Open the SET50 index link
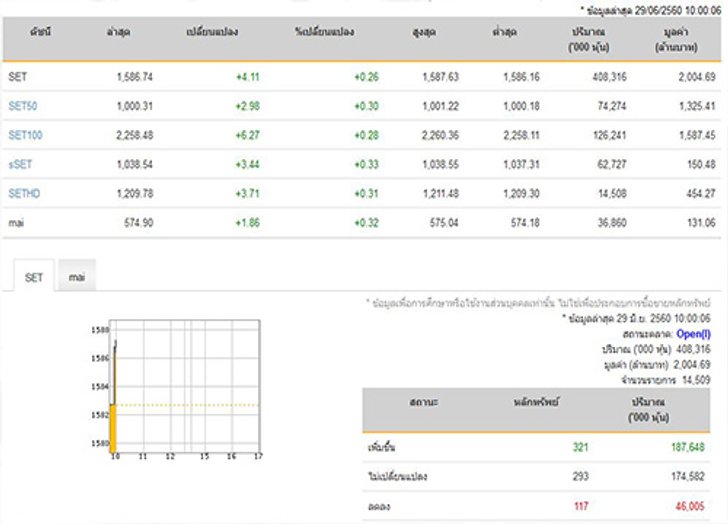The height and width of the screenshot is (524, 728). click(x=23, y=106)
